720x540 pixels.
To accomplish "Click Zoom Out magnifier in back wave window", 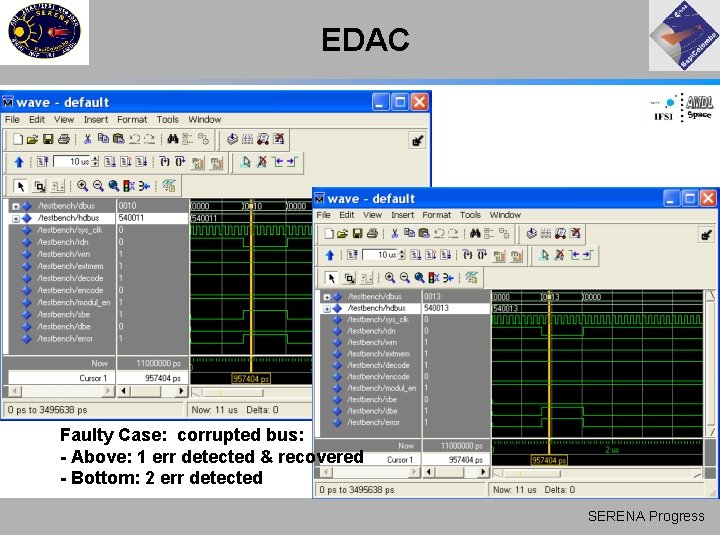I will point(98,186).
